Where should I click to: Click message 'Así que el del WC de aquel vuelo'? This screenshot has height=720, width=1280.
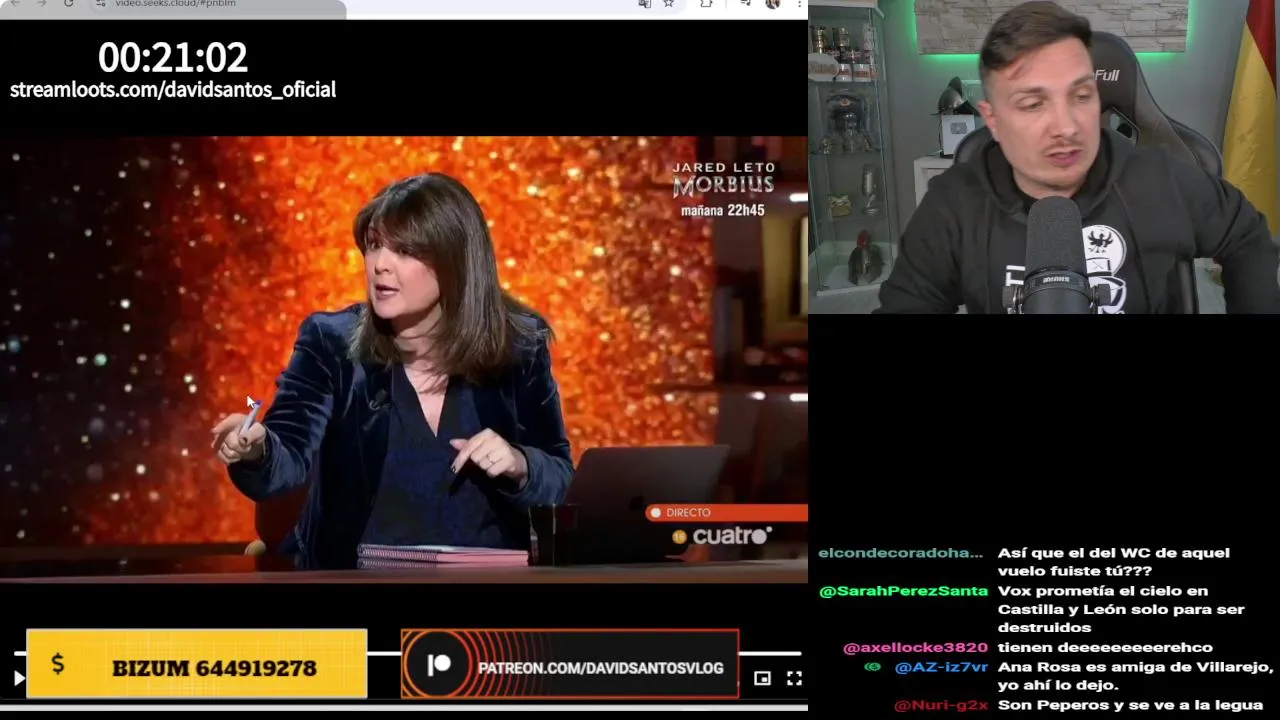click(x=1113, y=562)
